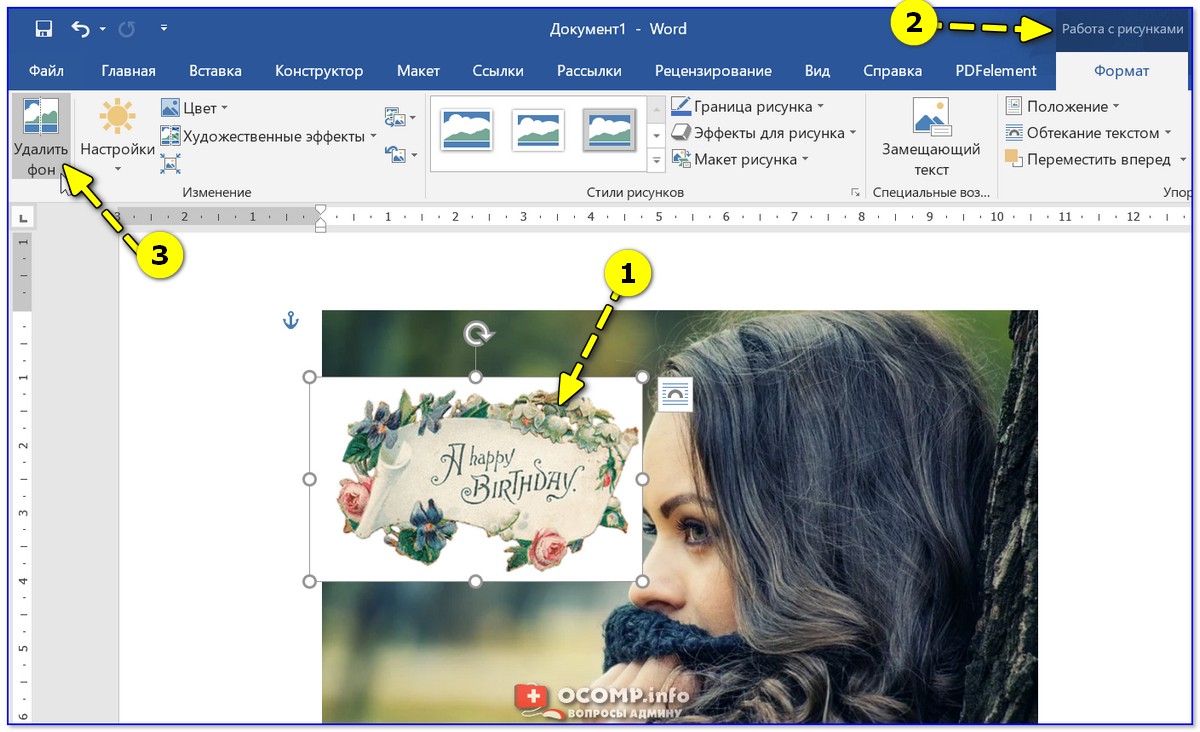Click the Настройки dropdown arrow
Image resolution: width=1200 pixels, height=732 pixels.
[x=117, y=169]
